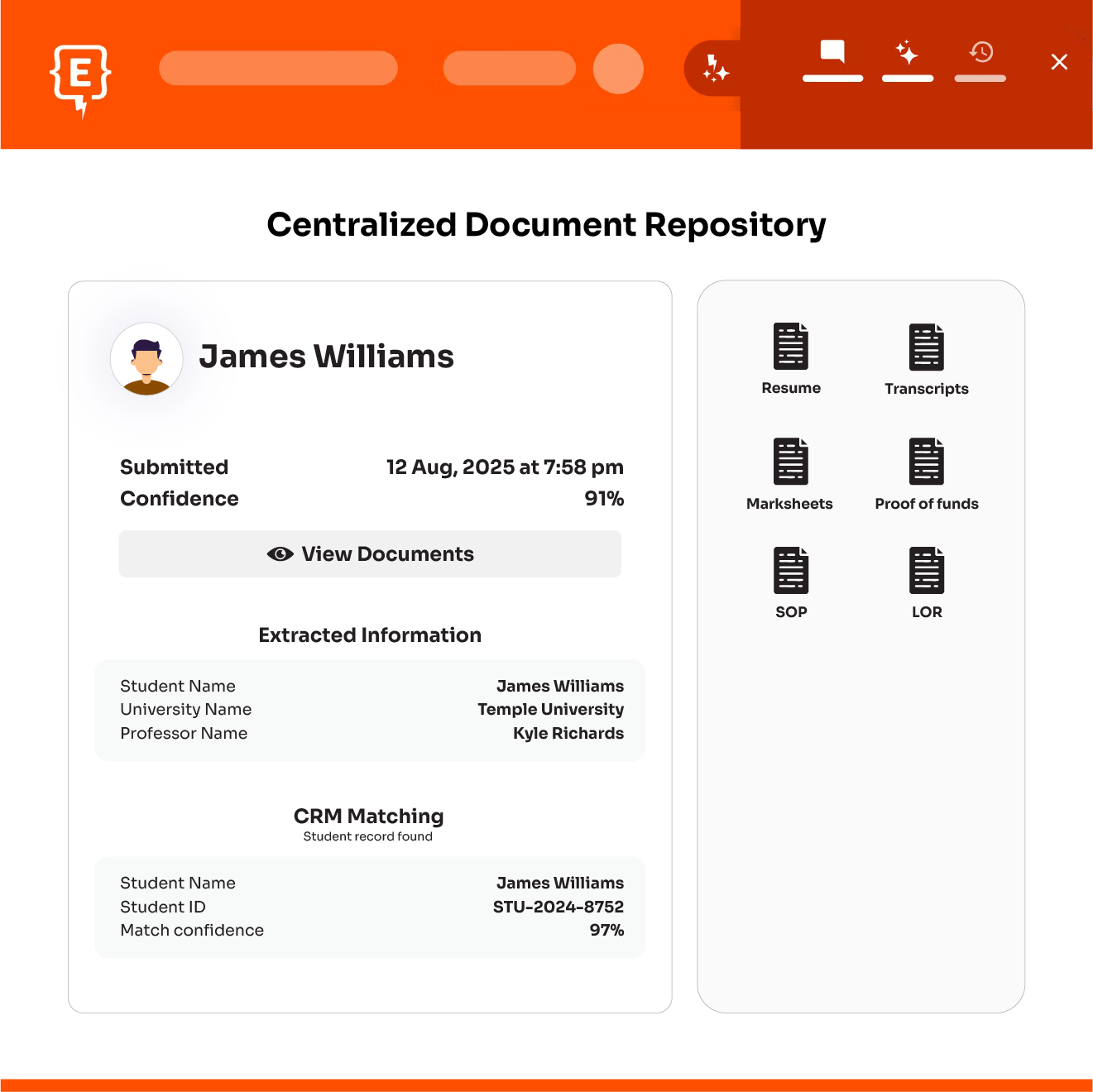Screen dimensions: 1093x1092
Task: Select the STU-2024-8752 student ID value
Action: (558, 907)
